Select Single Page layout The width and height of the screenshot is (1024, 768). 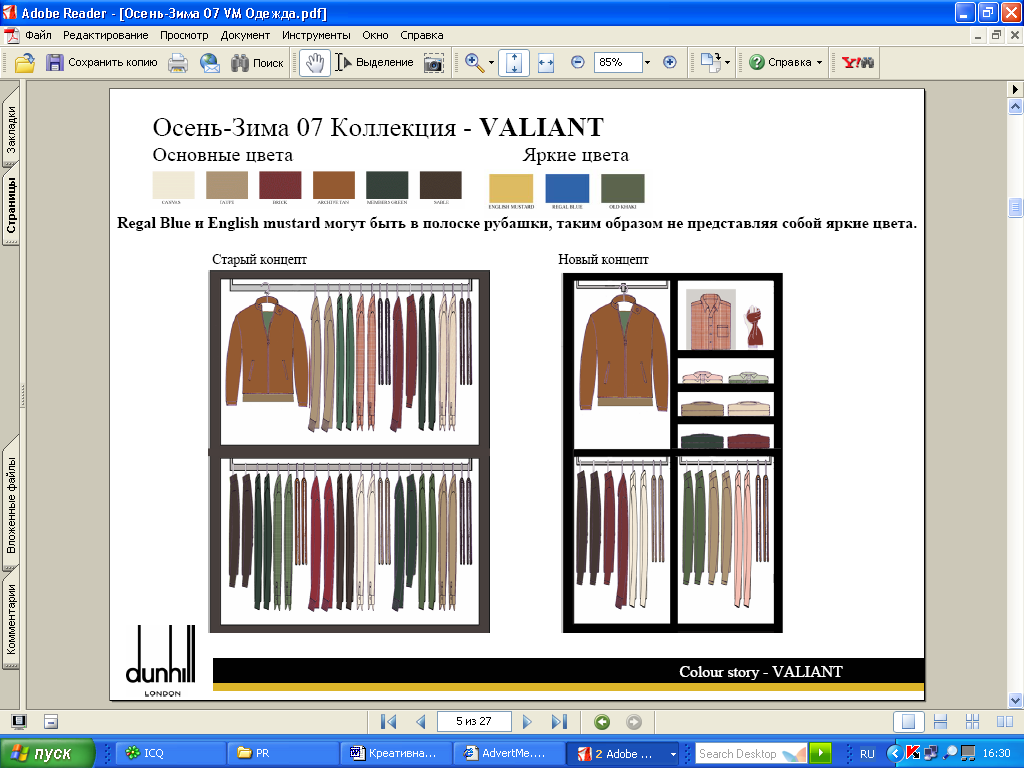pos(908,722)
